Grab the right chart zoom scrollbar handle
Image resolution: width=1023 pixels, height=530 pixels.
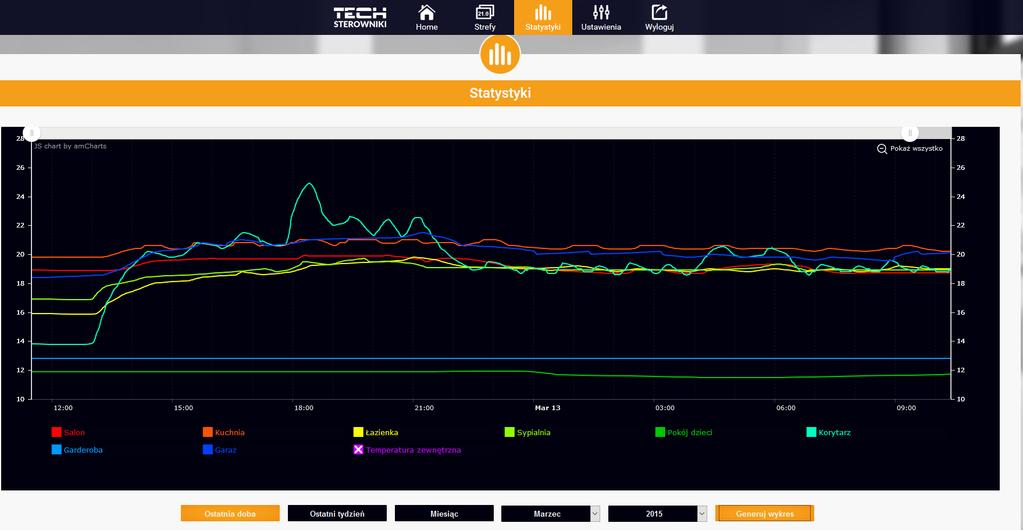click(910, 132)
